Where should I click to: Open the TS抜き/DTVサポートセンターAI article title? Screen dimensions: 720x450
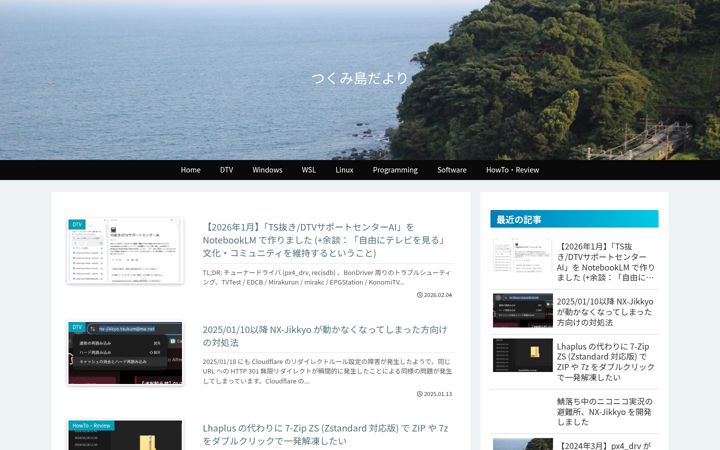point(324,240)
